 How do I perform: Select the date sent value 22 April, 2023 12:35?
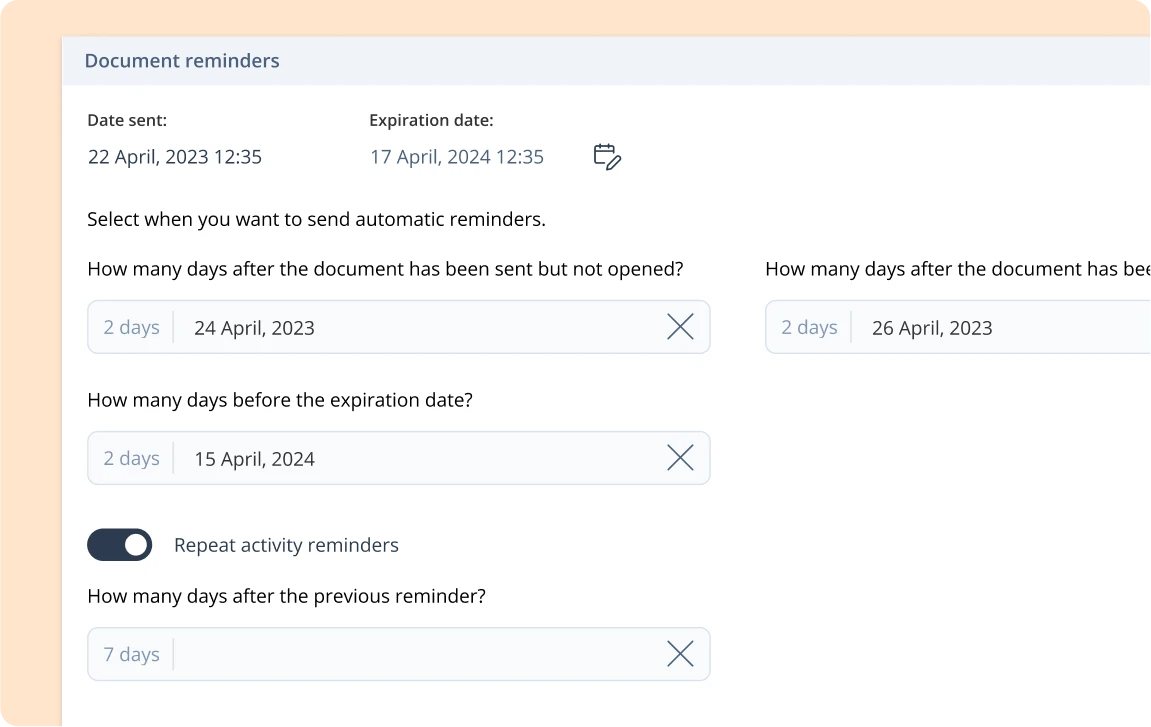175,156
